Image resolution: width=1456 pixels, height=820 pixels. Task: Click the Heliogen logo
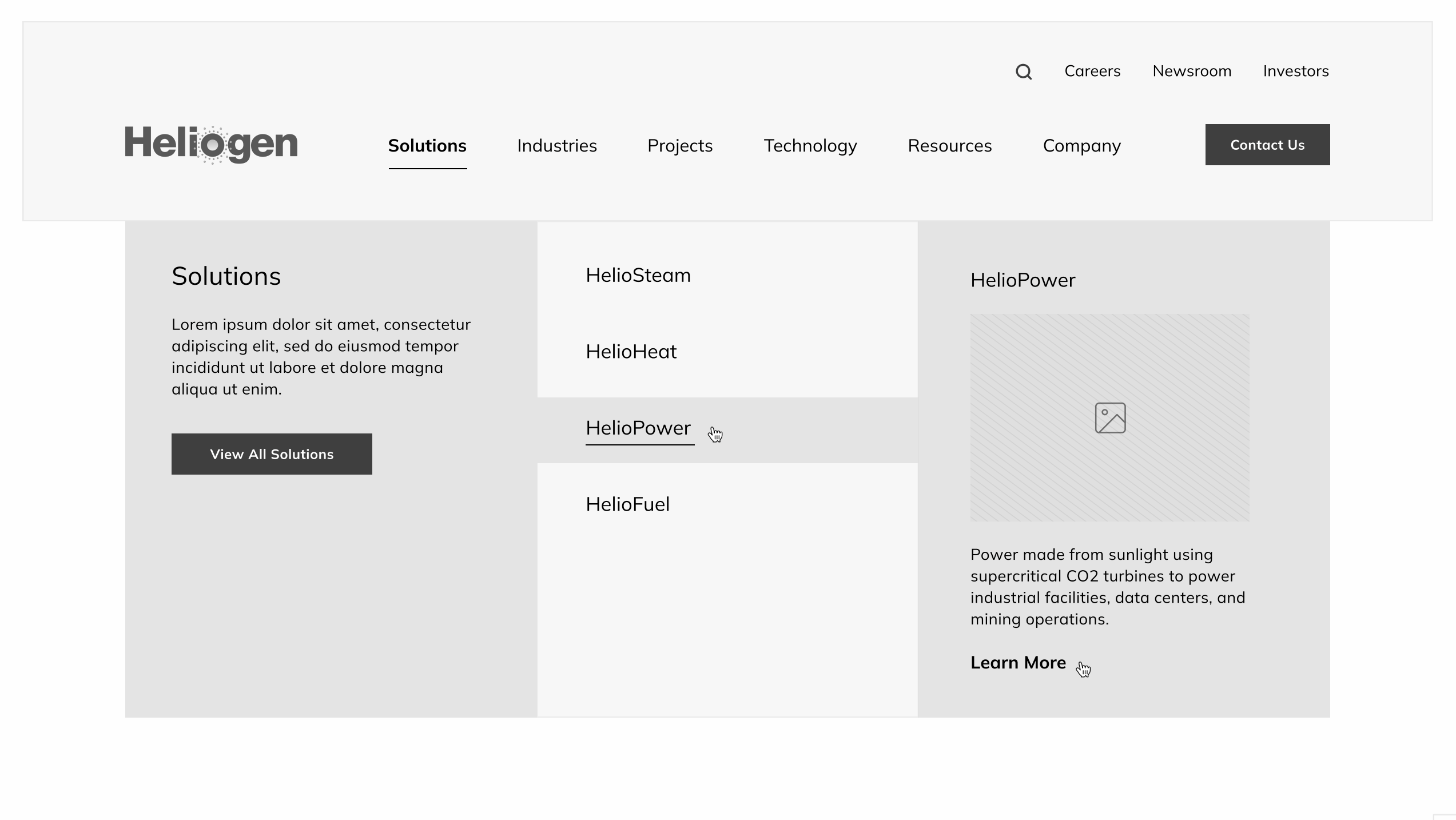[x=211, y=144]
